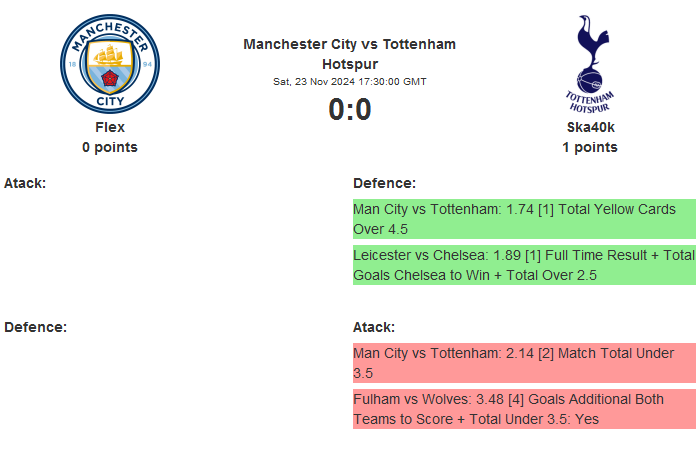The width and height of the screenshot is (700, 460).
Task: Click the match date Sat, 23 Nov 2024
Action: coord(350,82)
